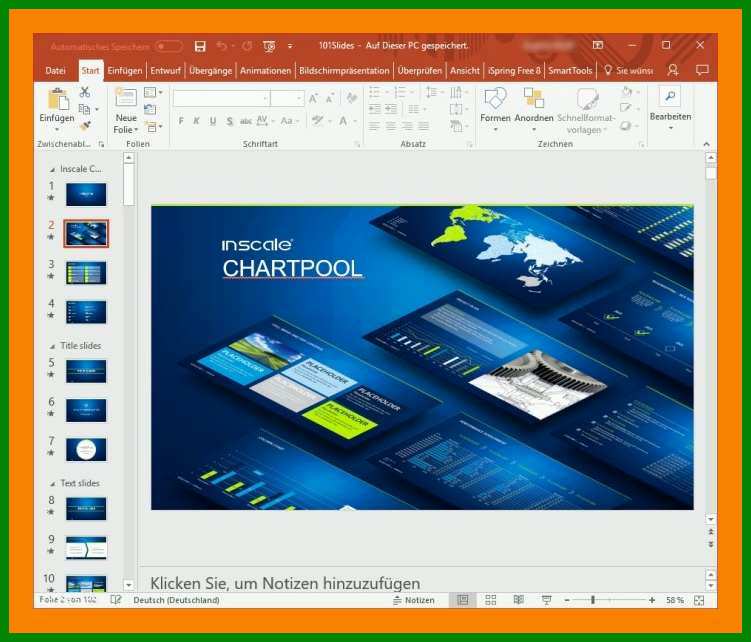
Task: Open the Section (Abschnitt) dropdown icon
Action: point(153,127)
